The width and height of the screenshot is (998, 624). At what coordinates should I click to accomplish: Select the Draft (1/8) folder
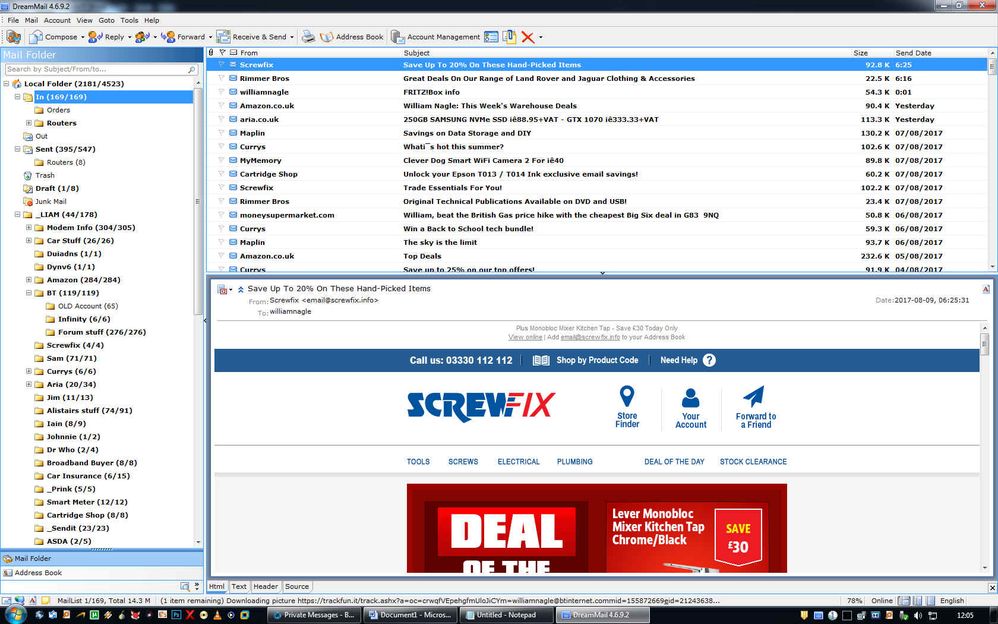[x=57, y=188]
